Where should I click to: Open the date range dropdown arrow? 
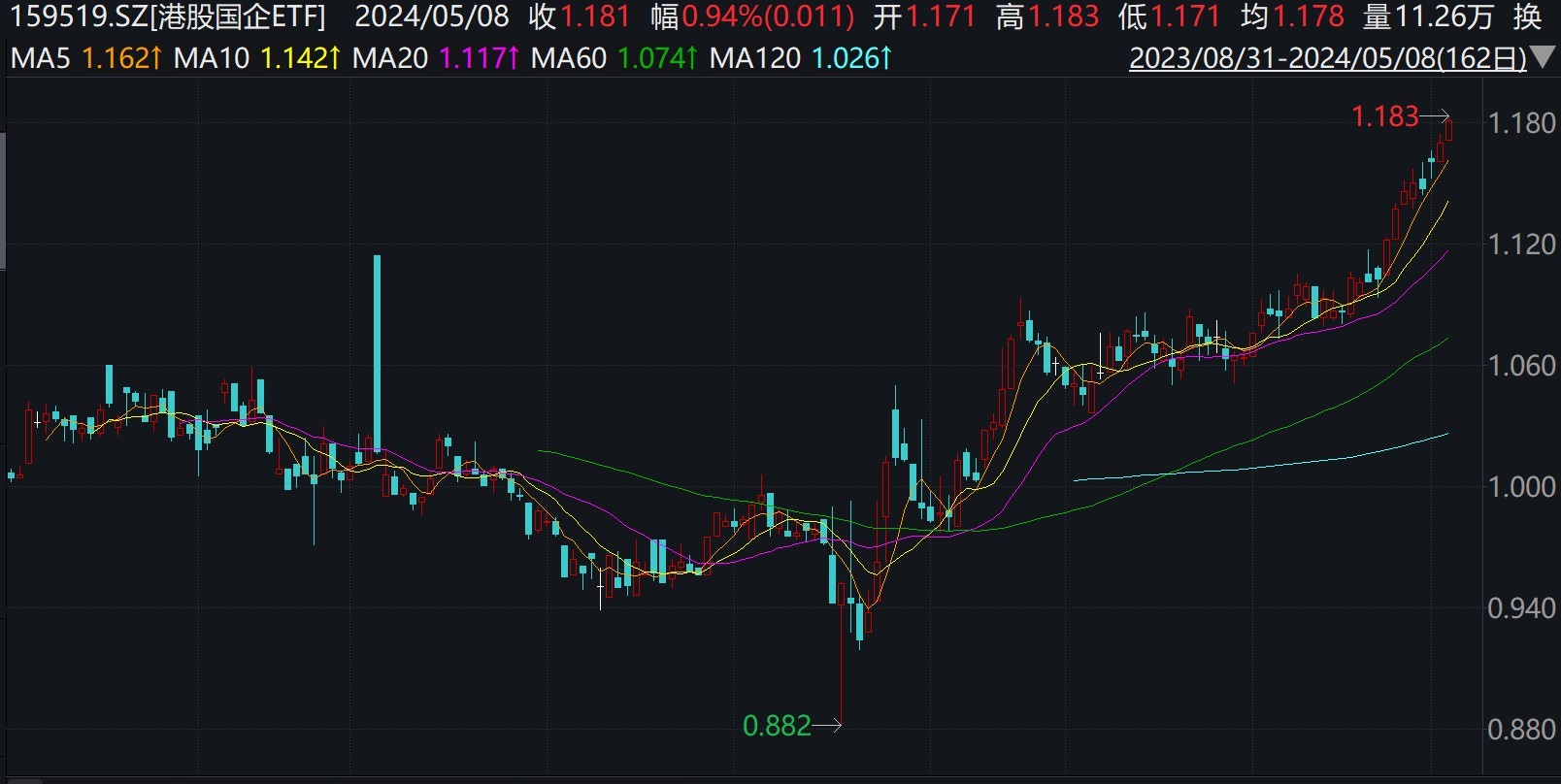pos(1542,59)
